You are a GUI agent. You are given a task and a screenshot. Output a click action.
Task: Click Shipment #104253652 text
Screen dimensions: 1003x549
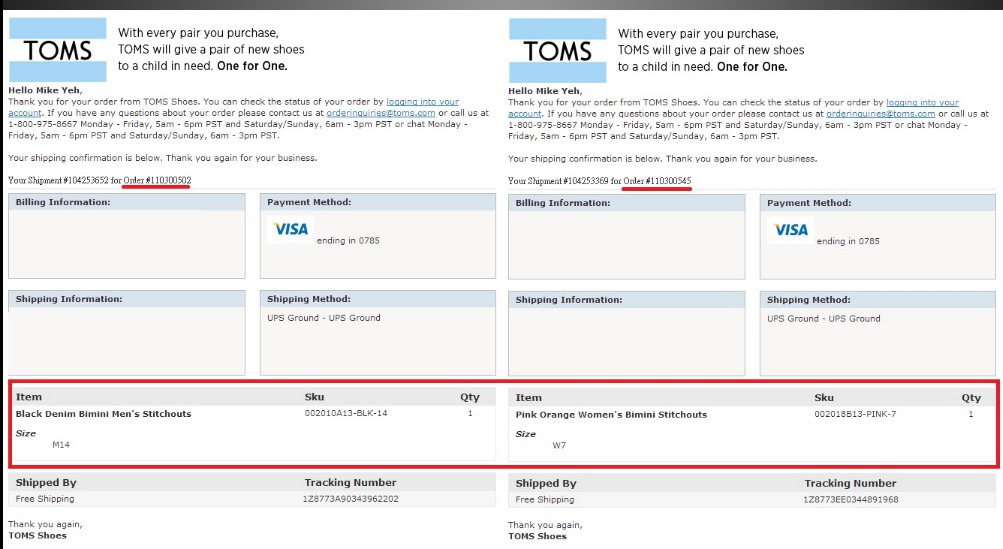(x=70, y=180)
